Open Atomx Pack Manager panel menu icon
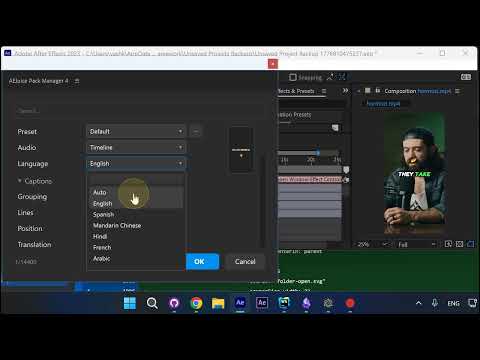Image resolution: width=480 pixels, height=360 pixels. point(77,81)
